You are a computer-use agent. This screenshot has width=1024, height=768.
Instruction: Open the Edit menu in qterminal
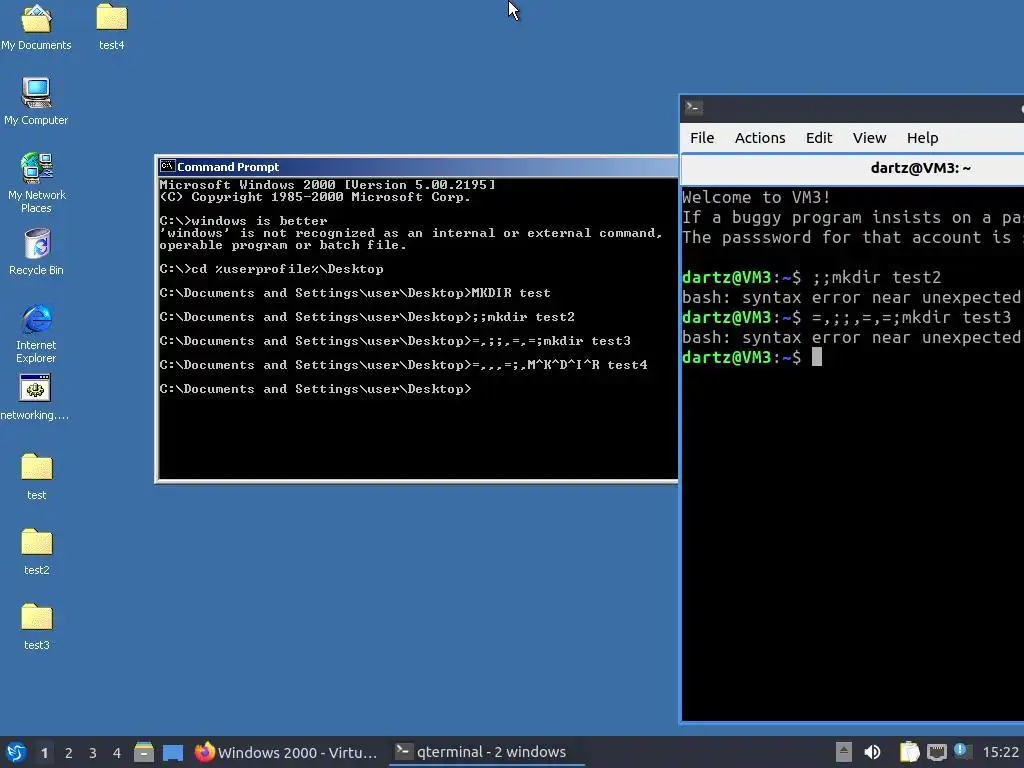pos(819,138)
